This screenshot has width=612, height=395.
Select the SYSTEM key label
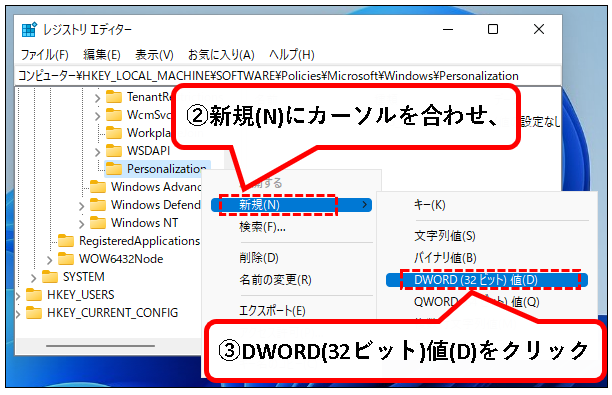pos(84,277)
